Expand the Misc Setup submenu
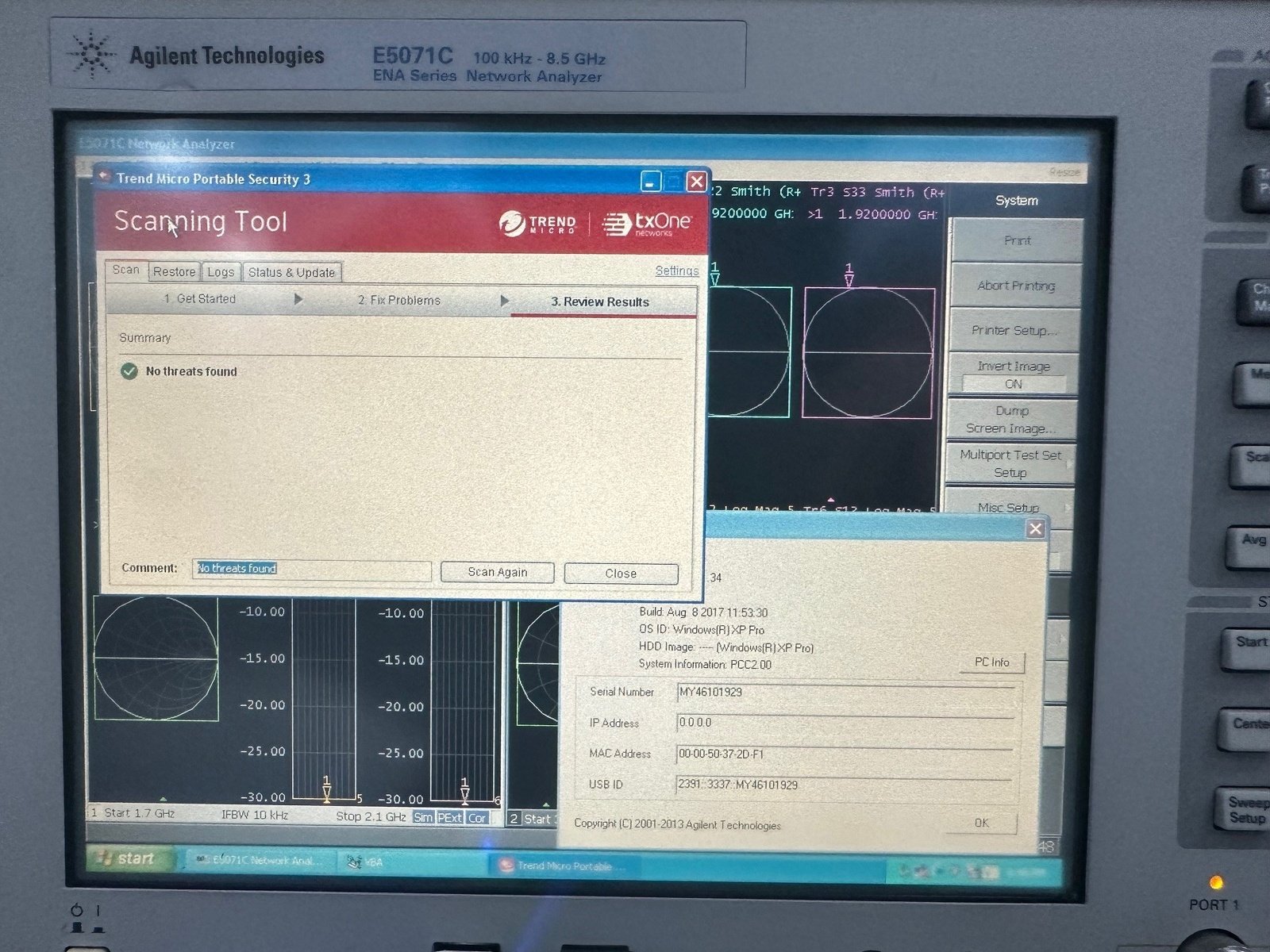Image resolution: width=1270 pixels, height=952 pixels. pyautogui.click(x=1008, y=508)
